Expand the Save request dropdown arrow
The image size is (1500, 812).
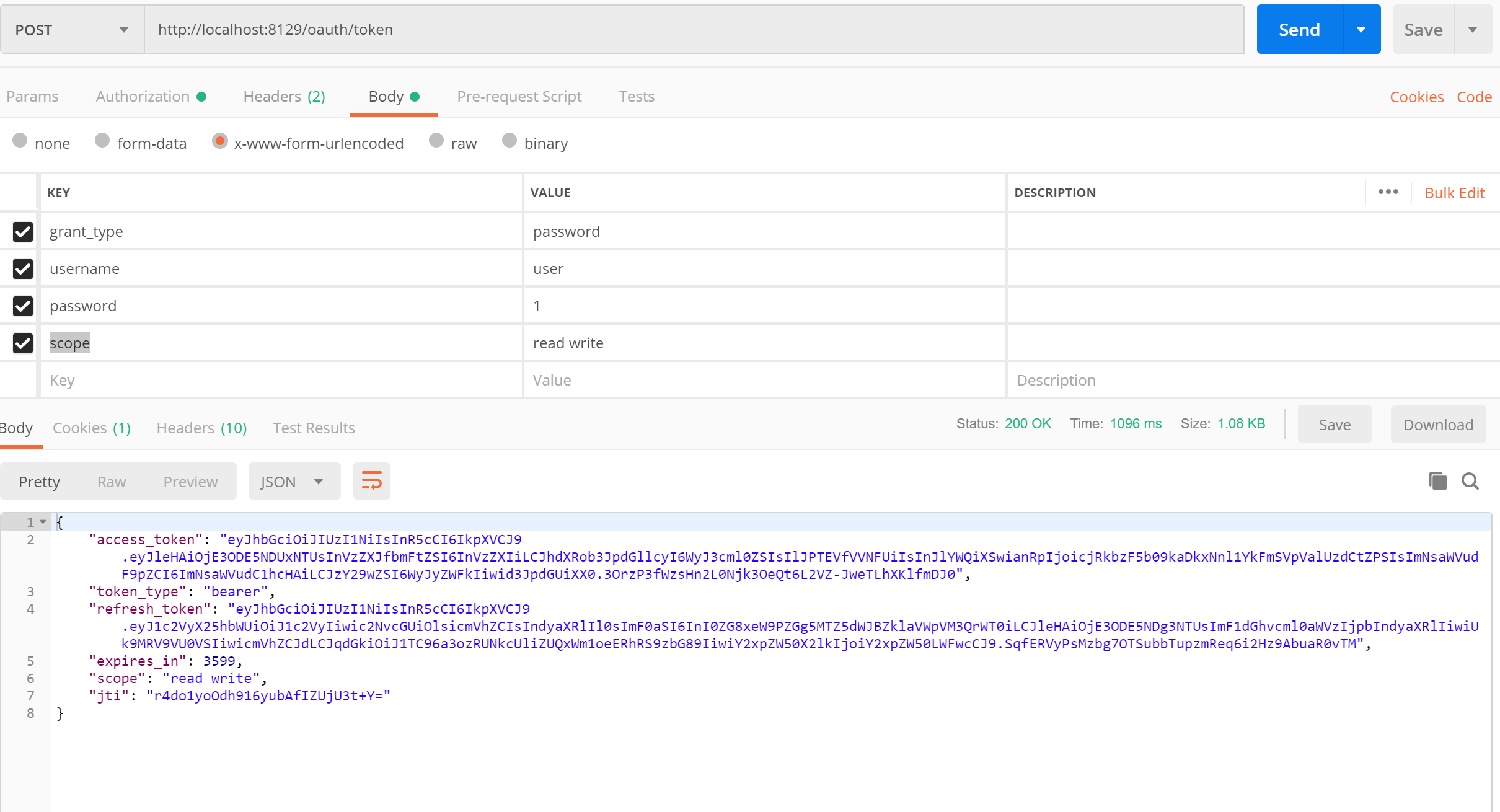[1473, 30]
